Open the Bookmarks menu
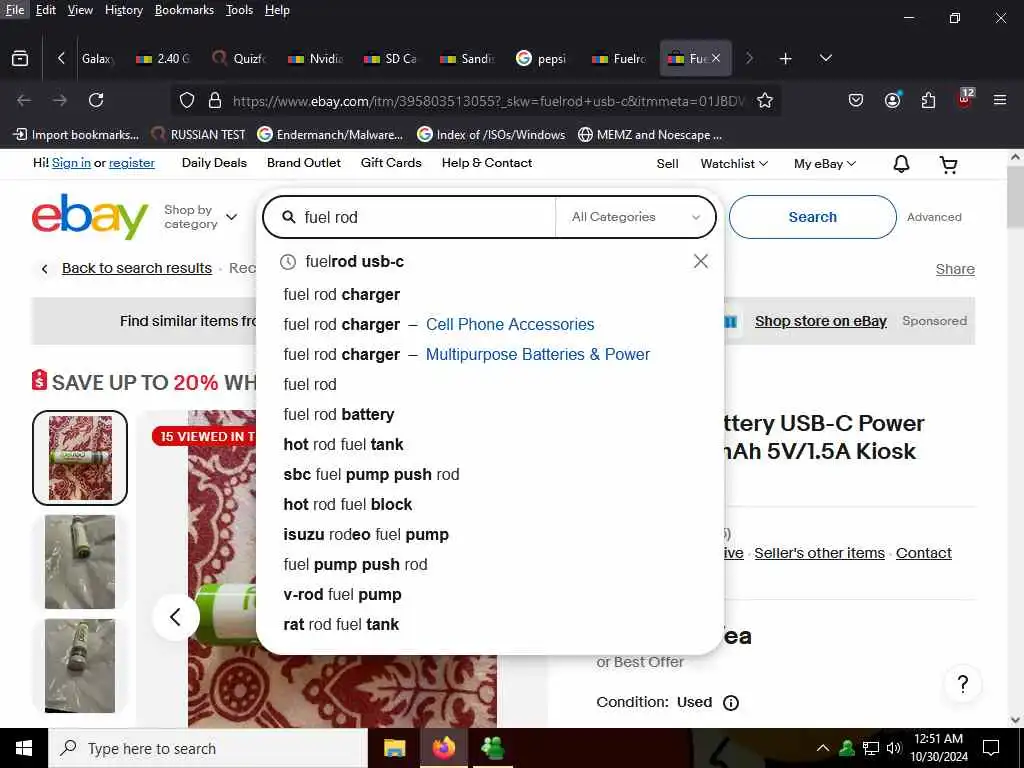 [x=184, y=10]
